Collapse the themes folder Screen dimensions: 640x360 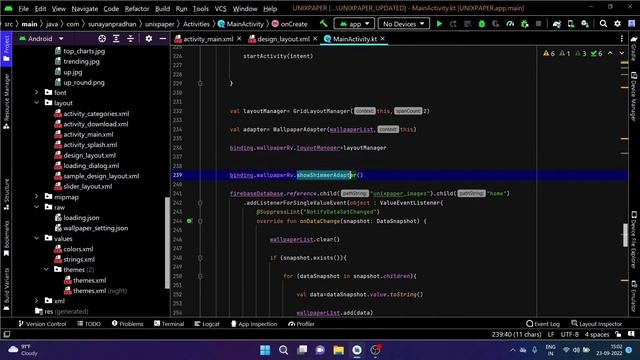coord(47,269)
